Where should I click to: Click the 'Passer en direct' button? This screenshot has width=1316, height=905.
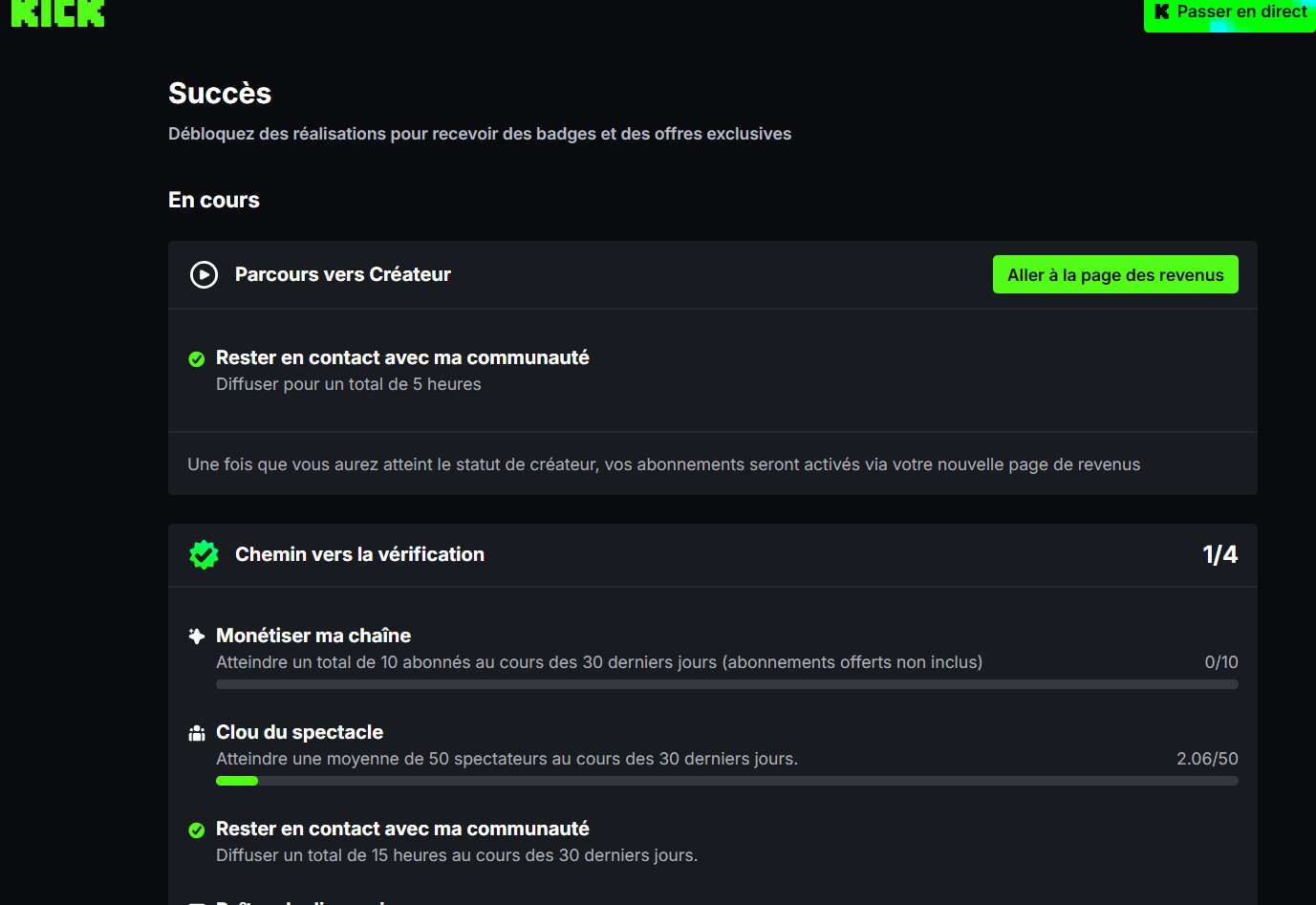(x=1230, y=13)
